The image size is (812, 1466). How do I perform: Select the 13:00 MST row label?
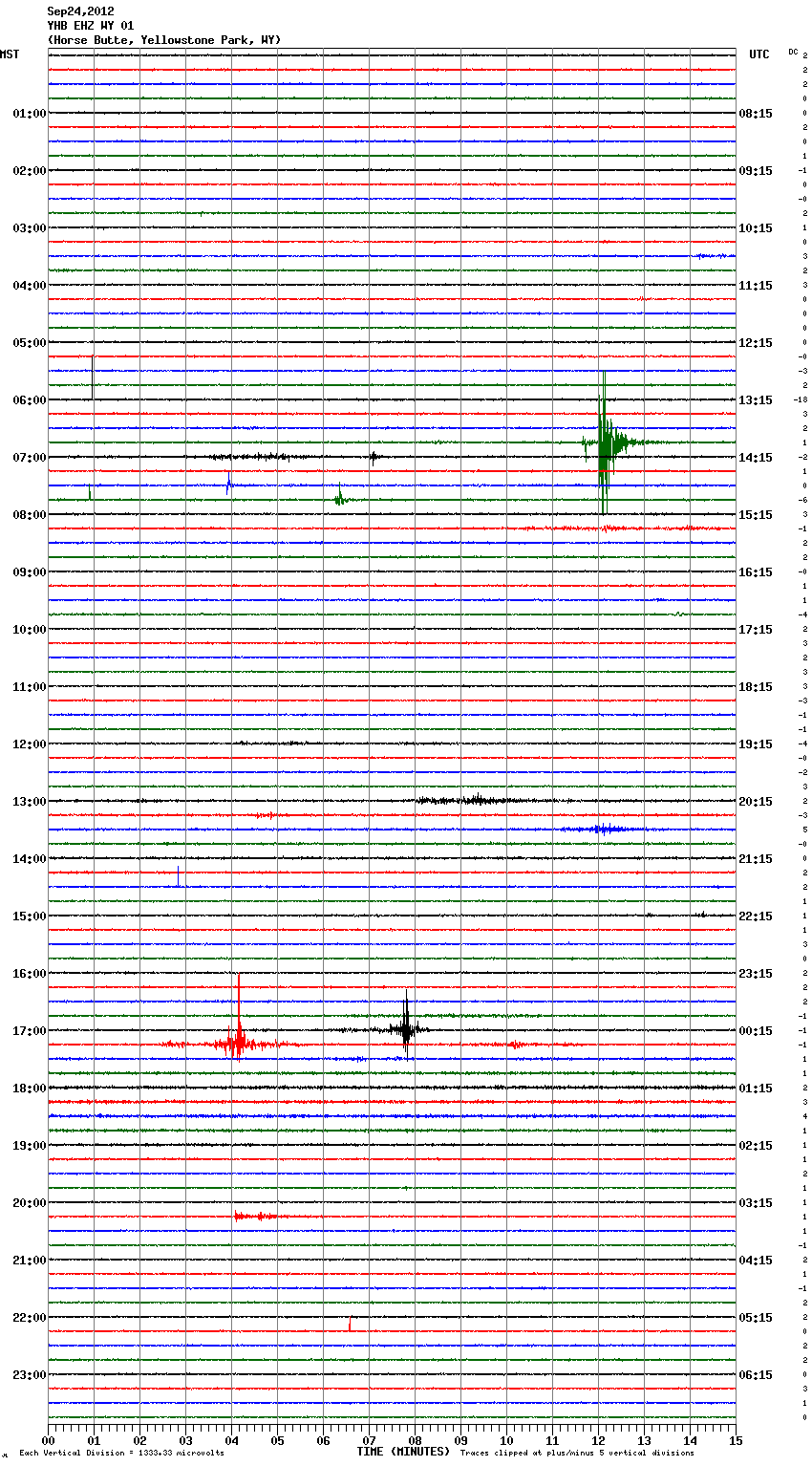pos(29,802)
